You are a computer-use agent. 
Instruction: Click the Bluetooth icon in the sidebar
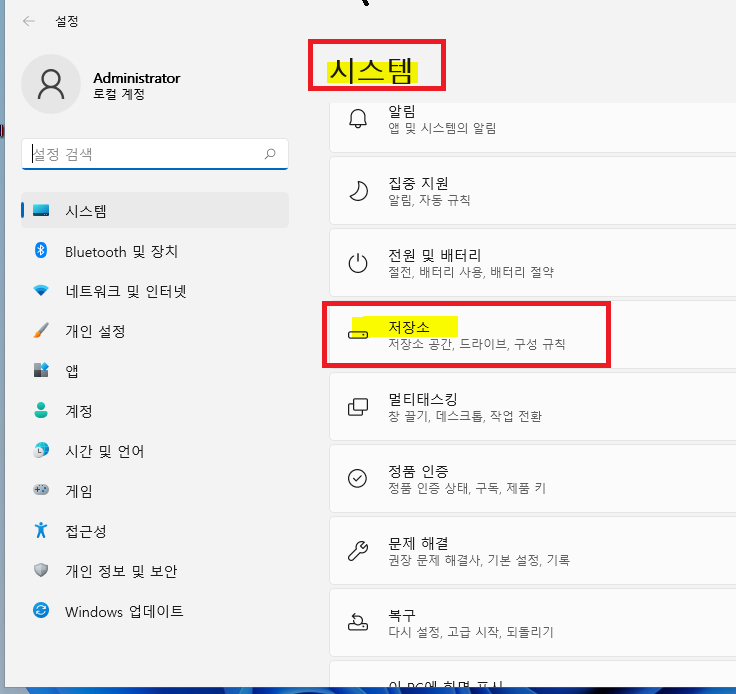point(41,250)
